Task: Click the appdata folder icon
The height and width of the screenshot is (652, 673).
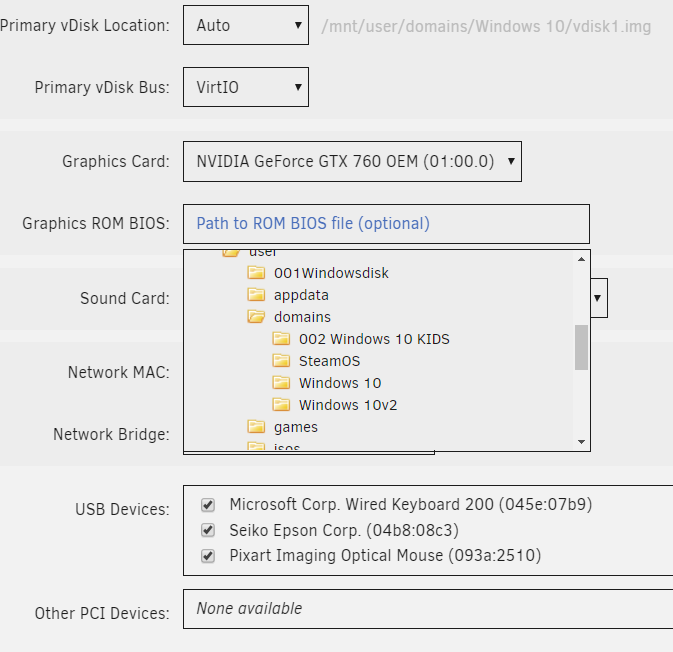Action: tap(256, 294)
